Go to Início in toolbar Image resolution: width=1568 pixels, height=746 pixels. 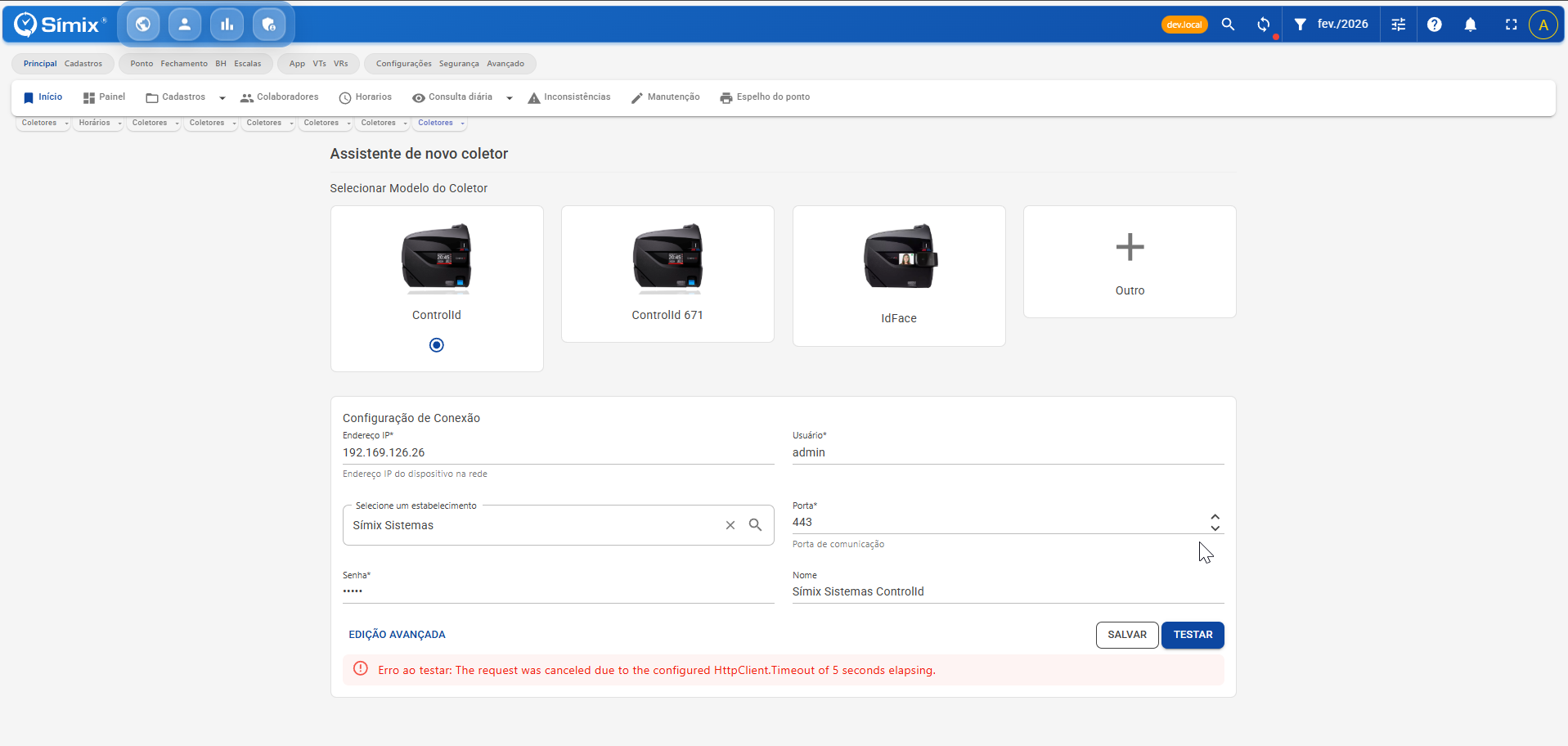[x=43, y=97]
